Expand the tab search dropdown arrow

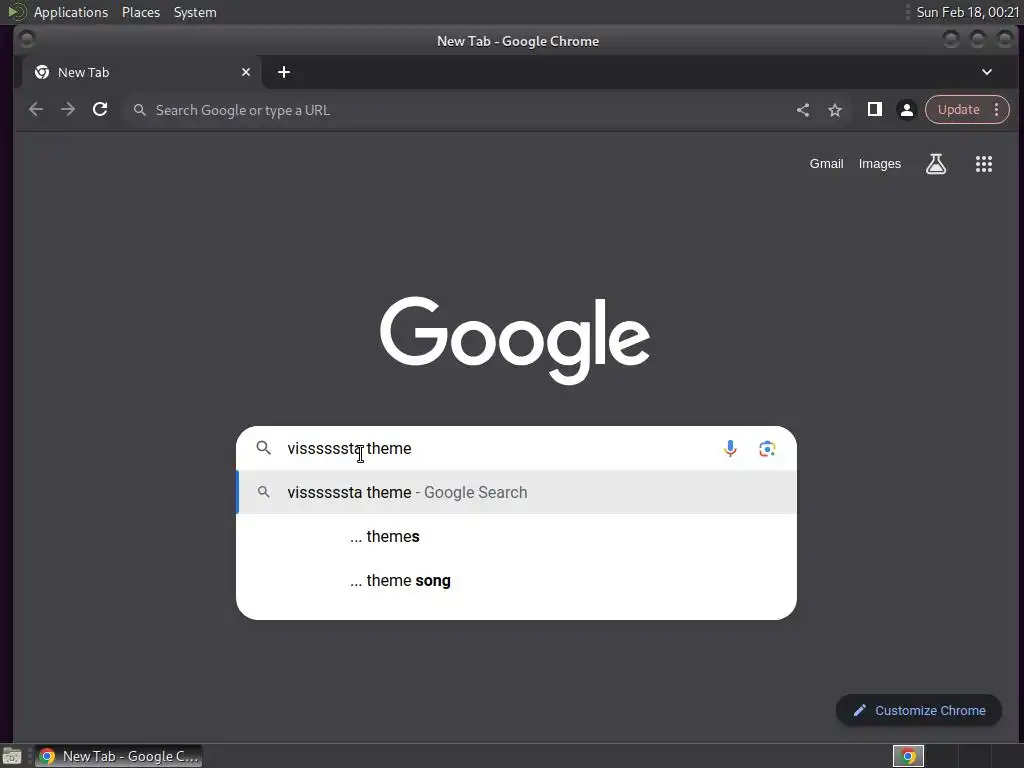pyautogui.click(x=987, y=72)
